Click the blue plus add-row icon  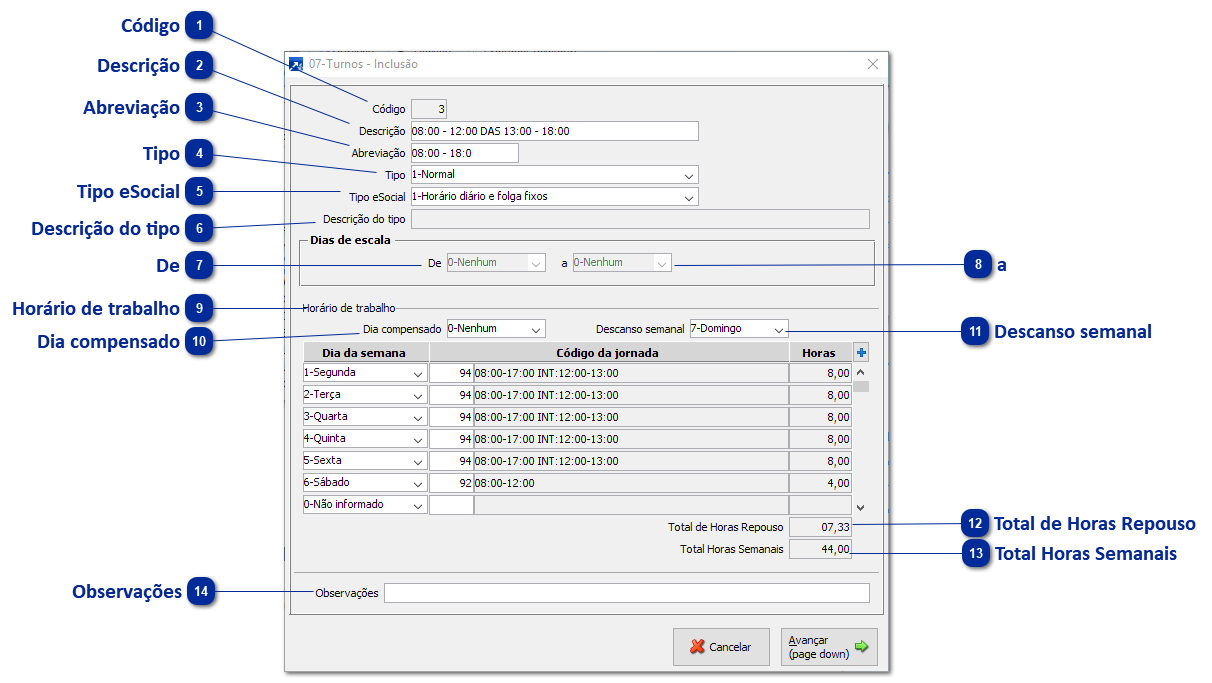click(861, 352)
